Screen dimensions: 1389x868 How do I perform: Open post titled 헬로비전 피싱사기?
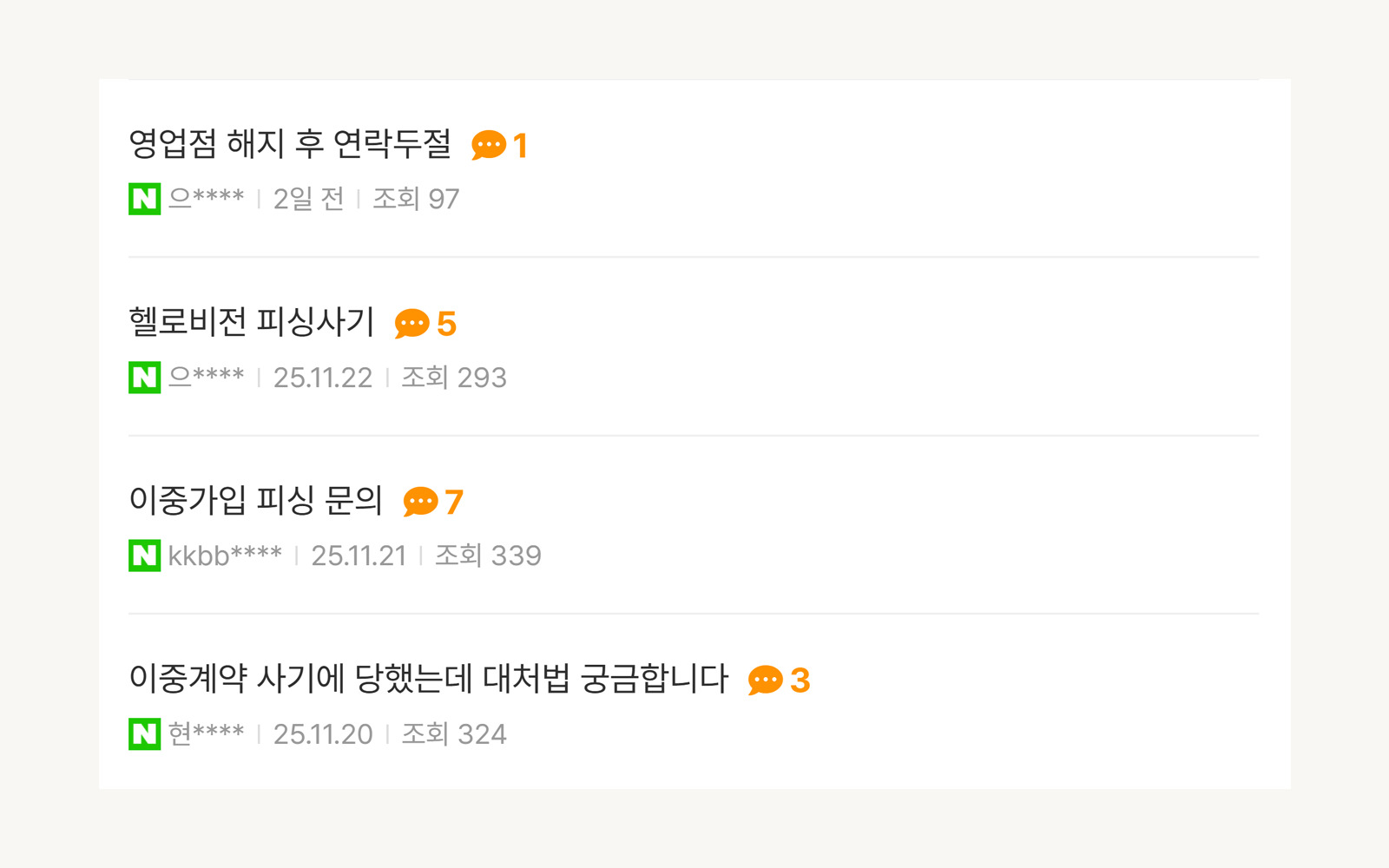pyautogui.click(x=252, y=322)
